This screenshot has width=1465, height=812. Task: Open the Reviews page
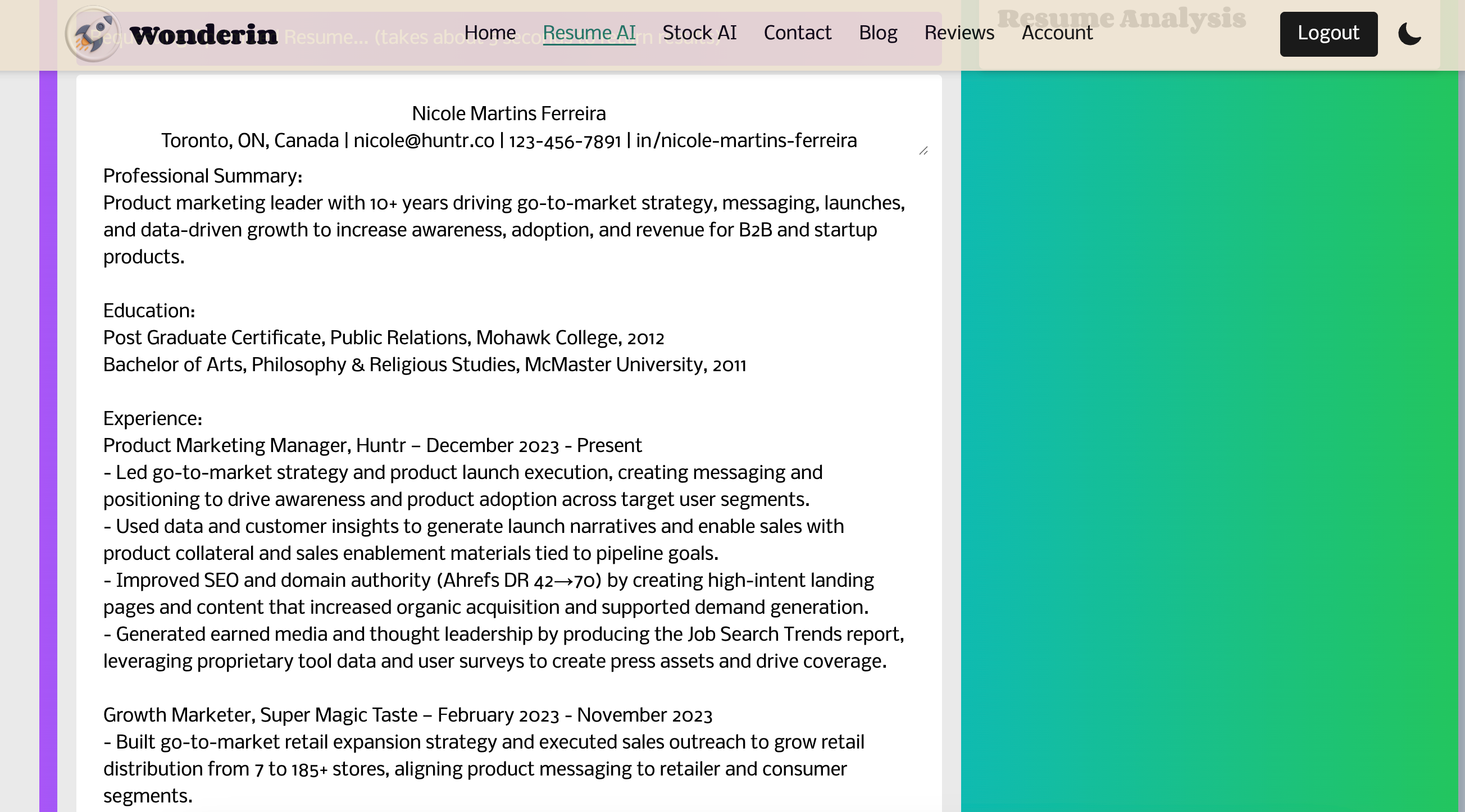(959, 33)
